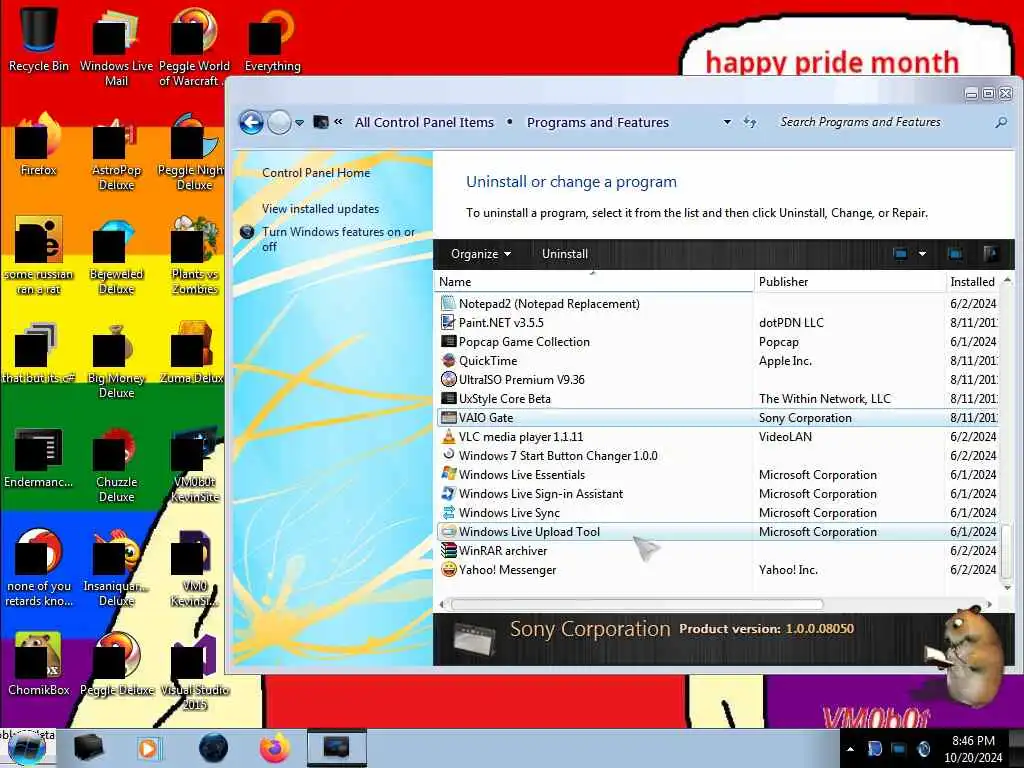Open AstroPop Deluxe desktop shortcut
The image size is (1024, 768).
click(x=116, y=152)
